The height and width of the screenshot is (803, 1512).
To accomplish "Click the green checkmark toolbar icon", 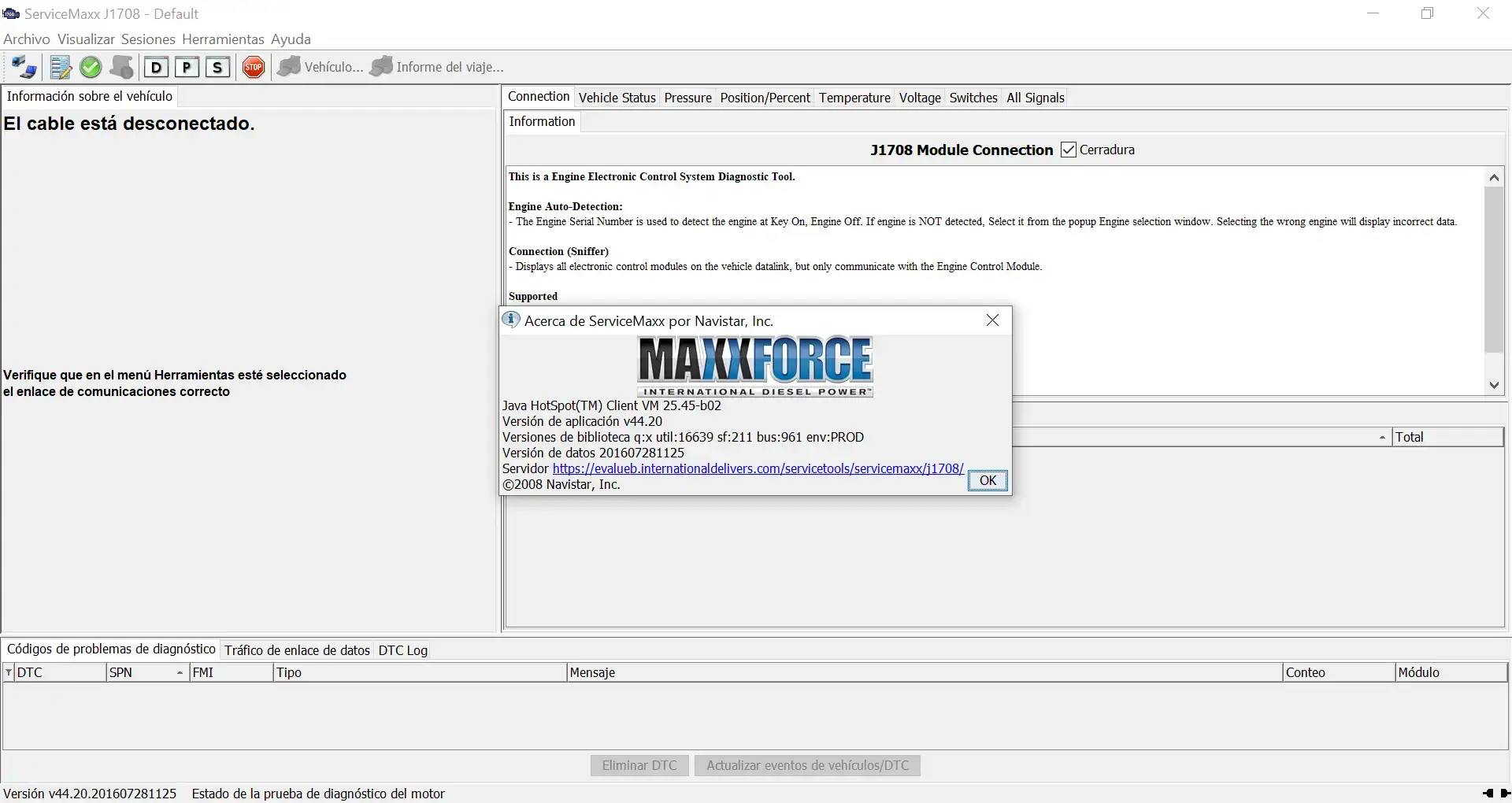I will coord(91,68).
